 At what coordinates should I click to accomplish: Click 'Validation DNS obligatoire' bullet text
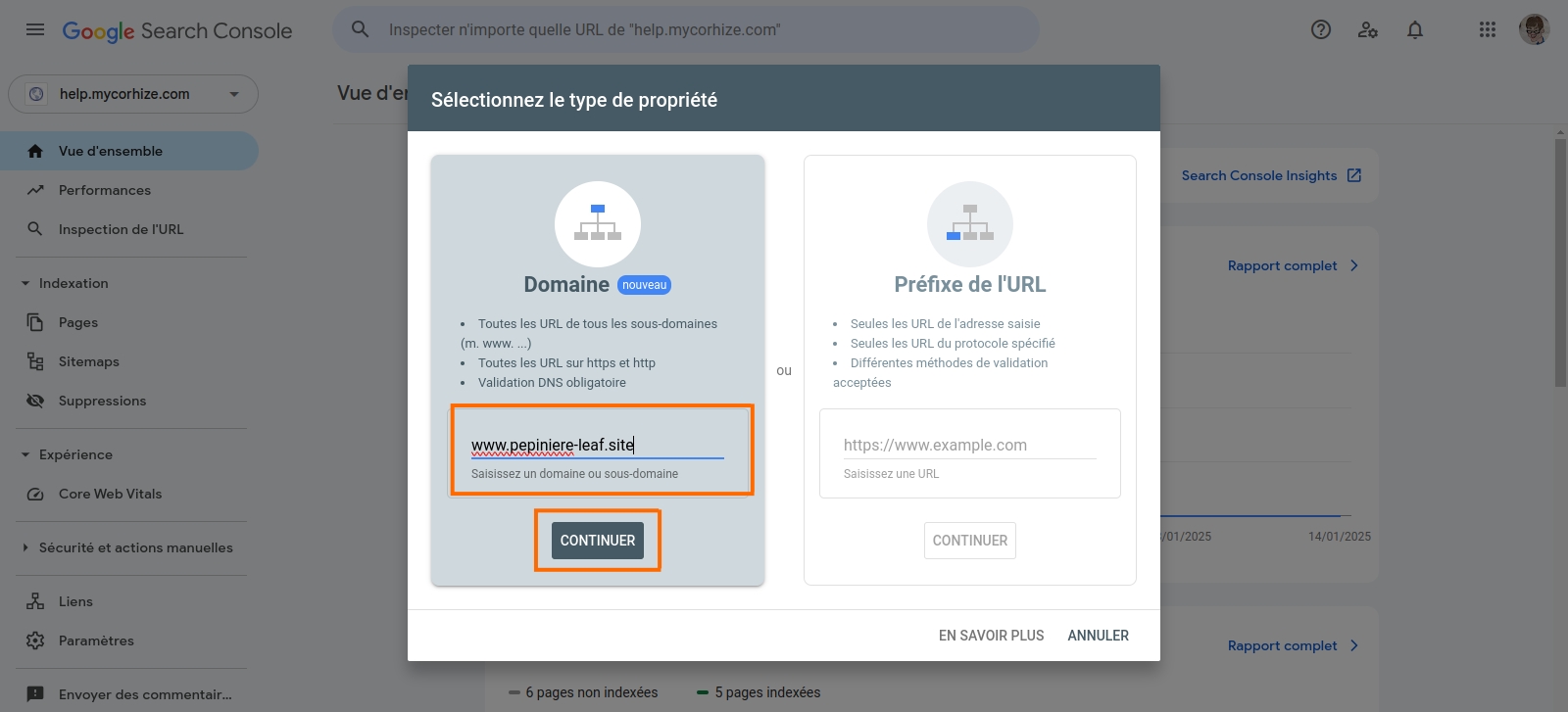click(x=552, y=383)
